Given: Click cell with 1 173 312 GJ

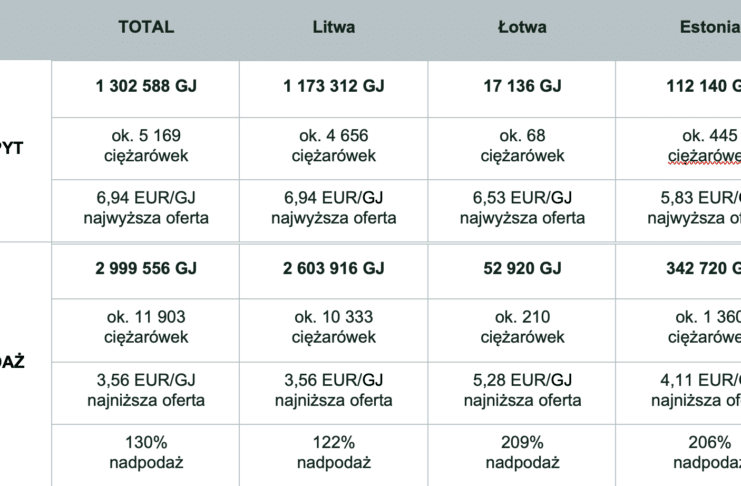Looking at the screenshot, I should click(x=334, y=89).
